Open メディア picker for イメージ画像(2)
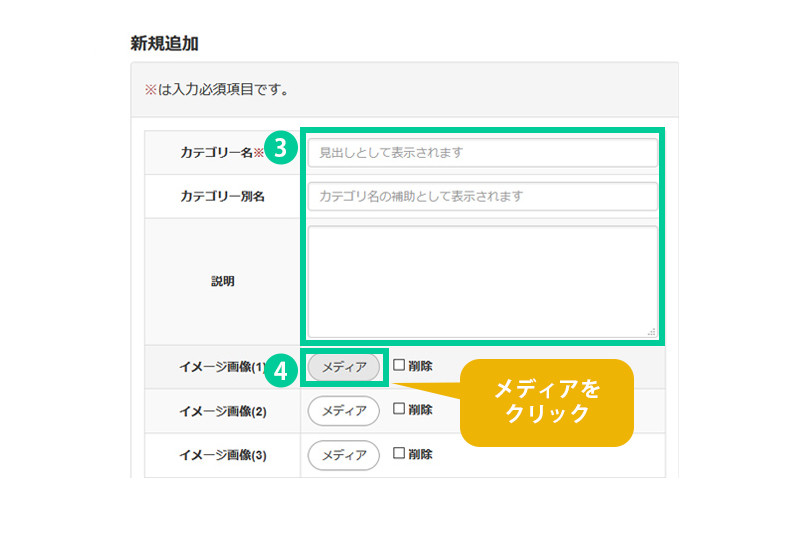 coord(344,410)
